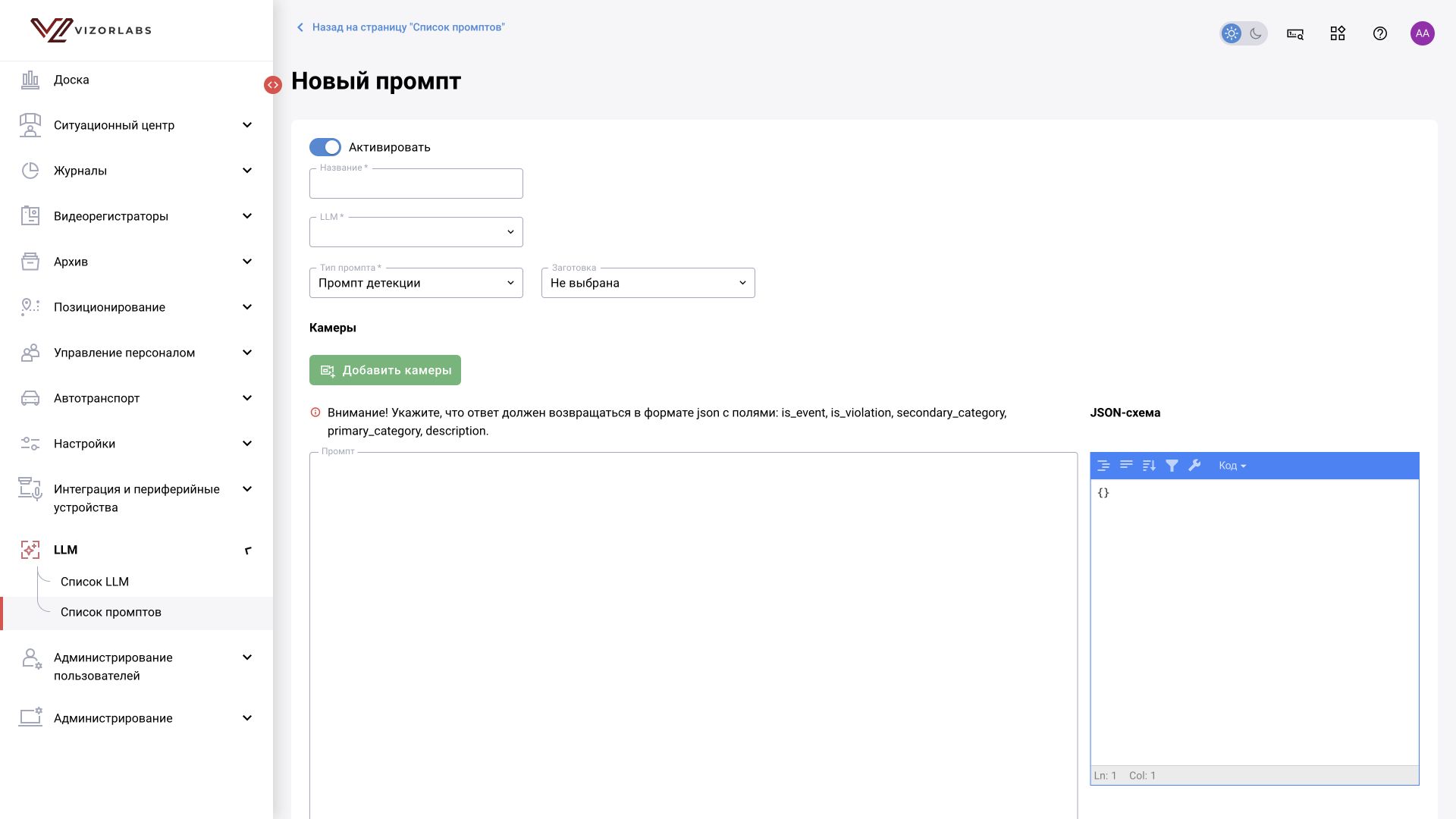Click the Архив sidebar icon
This screenshot has height=819, width=1456.
tap(30, 262)
